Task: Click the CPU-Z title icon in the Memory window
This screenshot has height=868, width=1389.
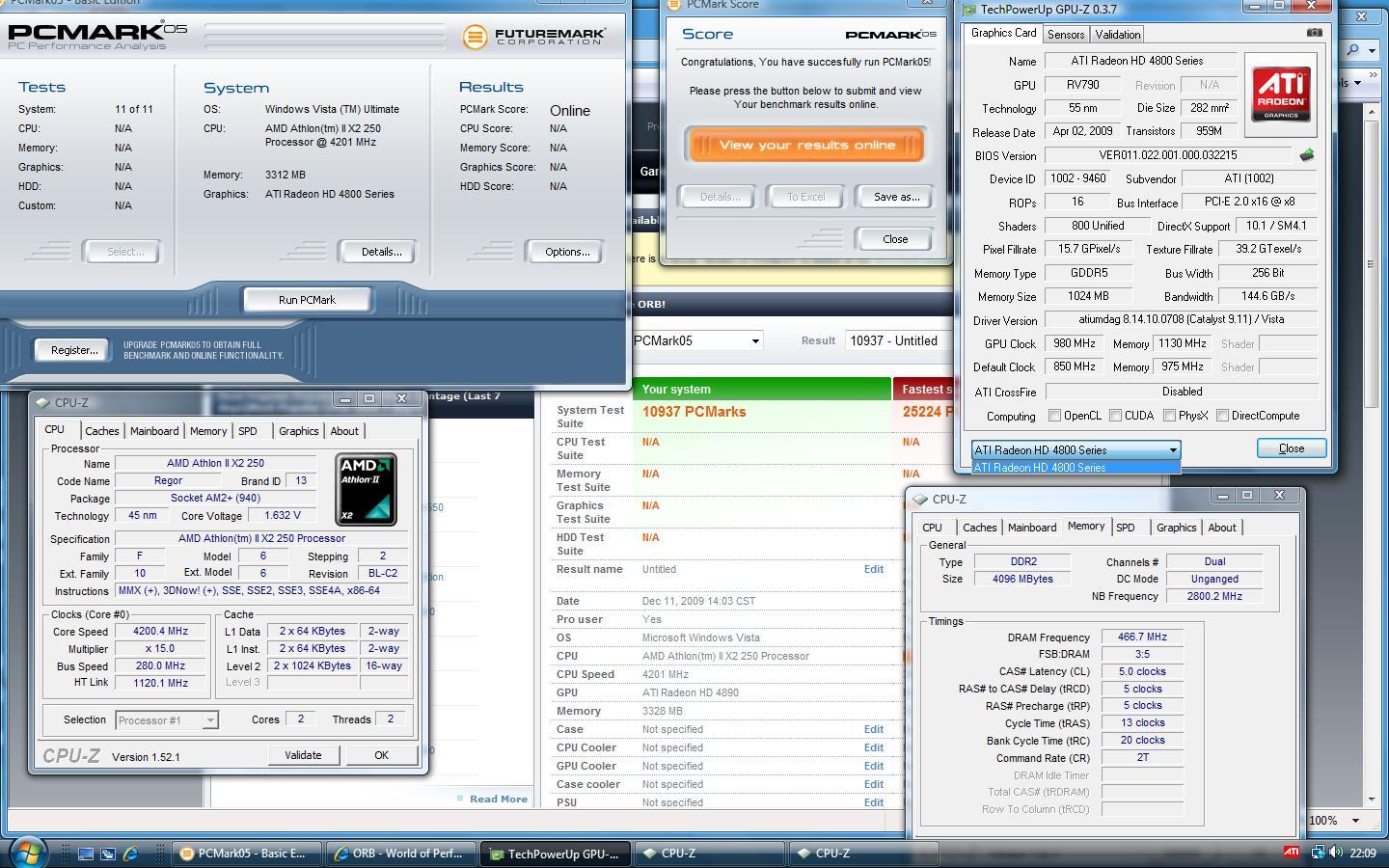Action: (x=920, y=499)
